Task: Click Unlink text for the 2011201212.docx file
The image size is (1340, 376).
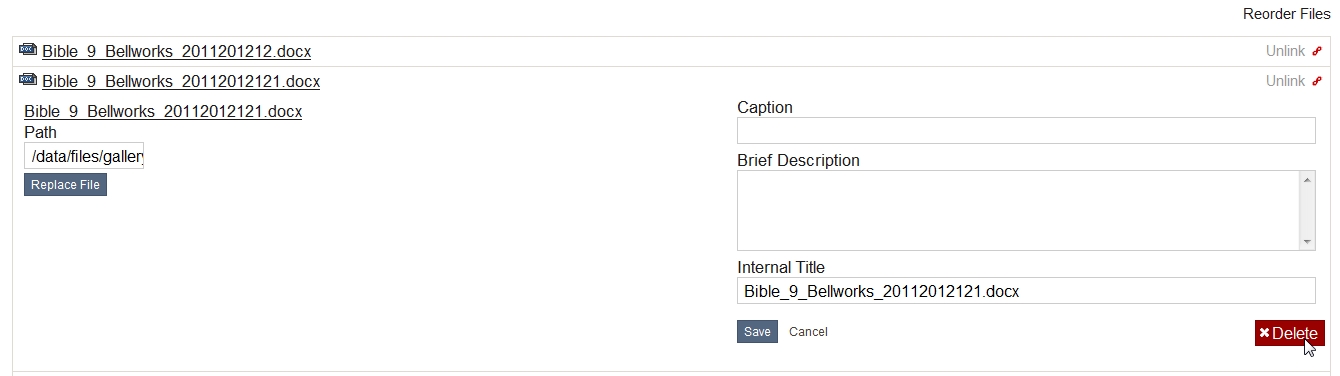Action: [x=1285, y=52]
